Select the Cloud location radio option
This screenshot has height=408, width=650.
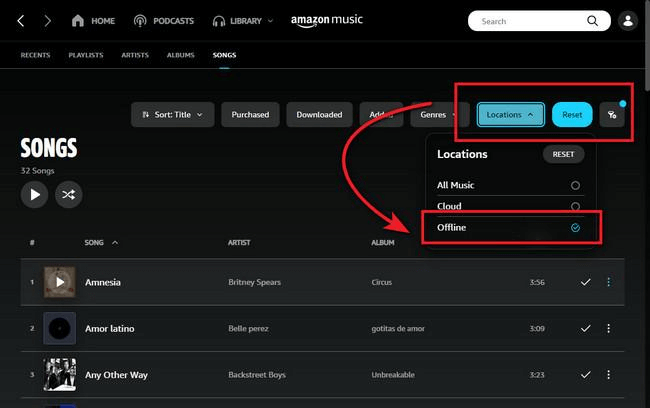[x=574, y=206]
